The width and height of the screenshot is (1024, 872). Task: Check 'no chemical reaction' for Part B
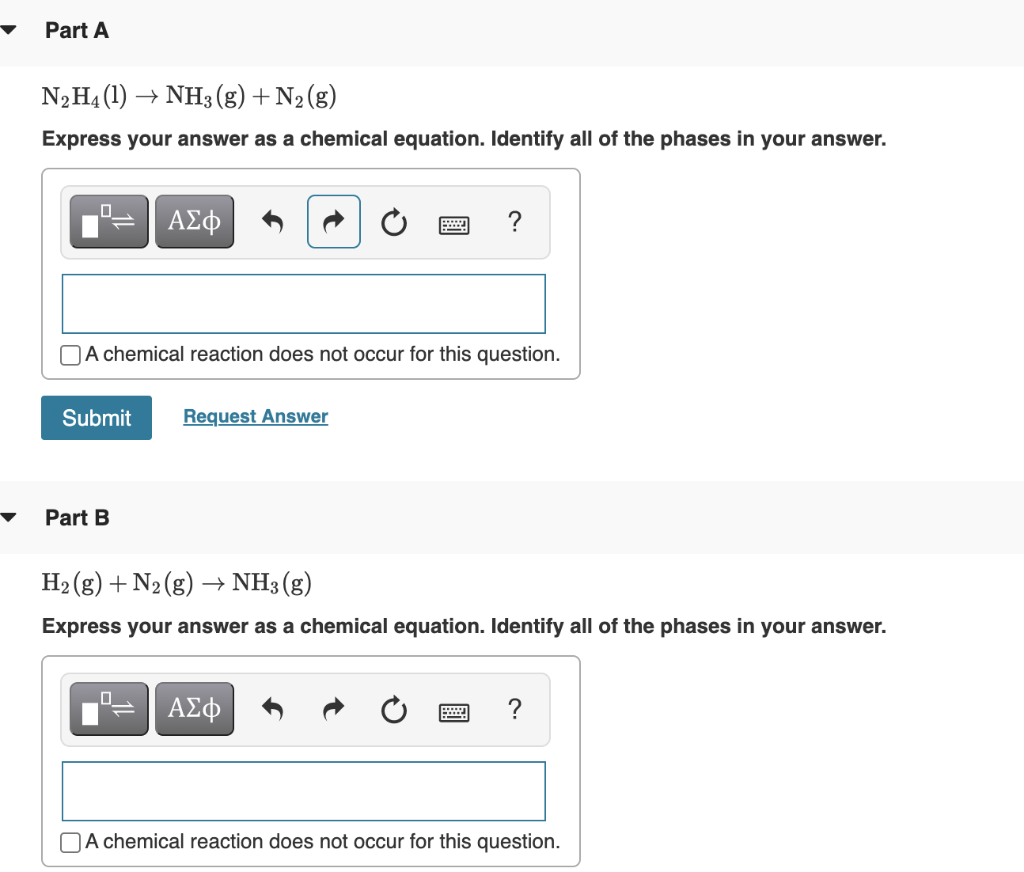coord(70,842)
